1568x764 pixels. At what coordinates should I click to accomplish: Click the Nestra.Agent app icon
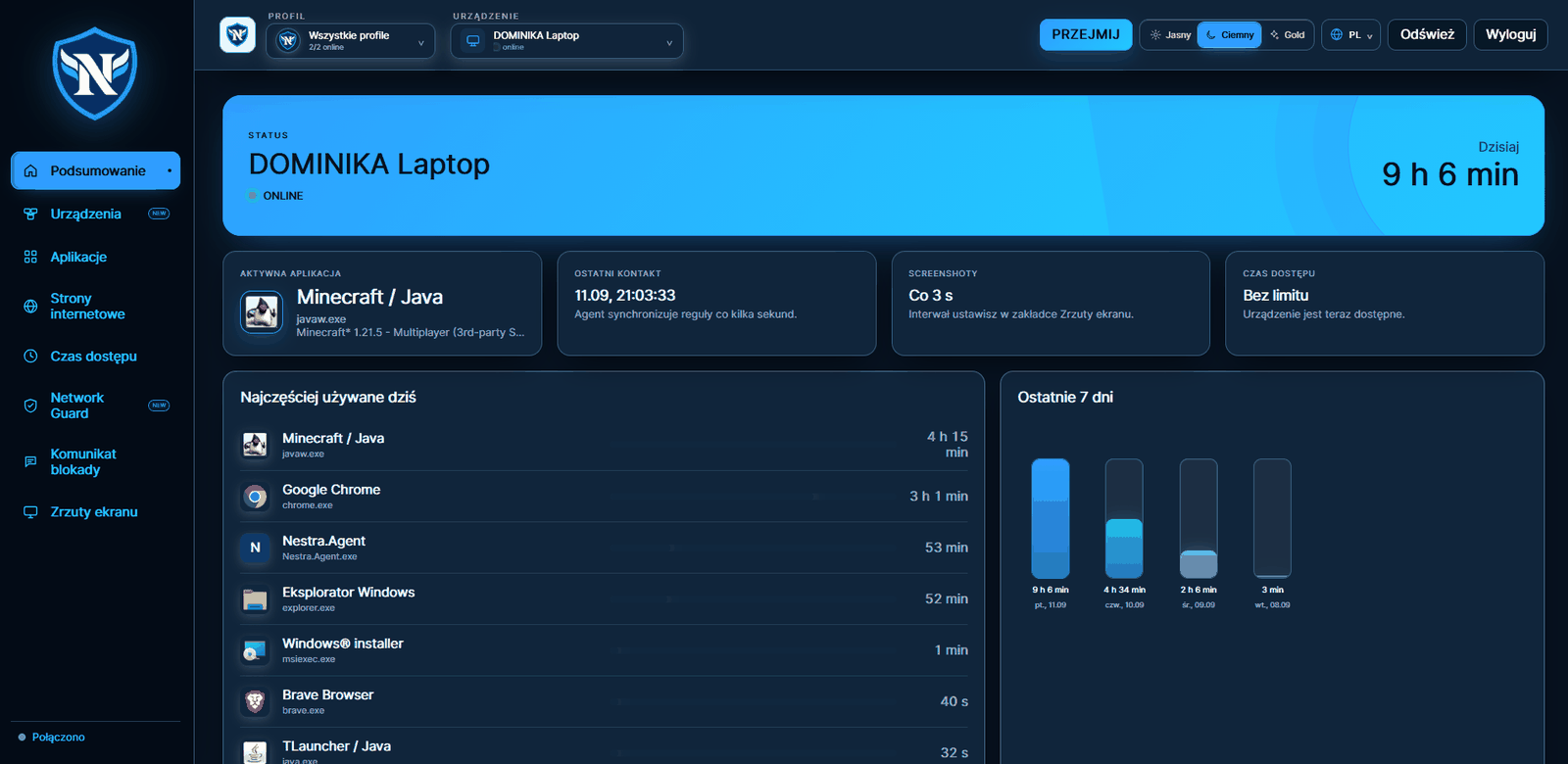pos(255,548)
